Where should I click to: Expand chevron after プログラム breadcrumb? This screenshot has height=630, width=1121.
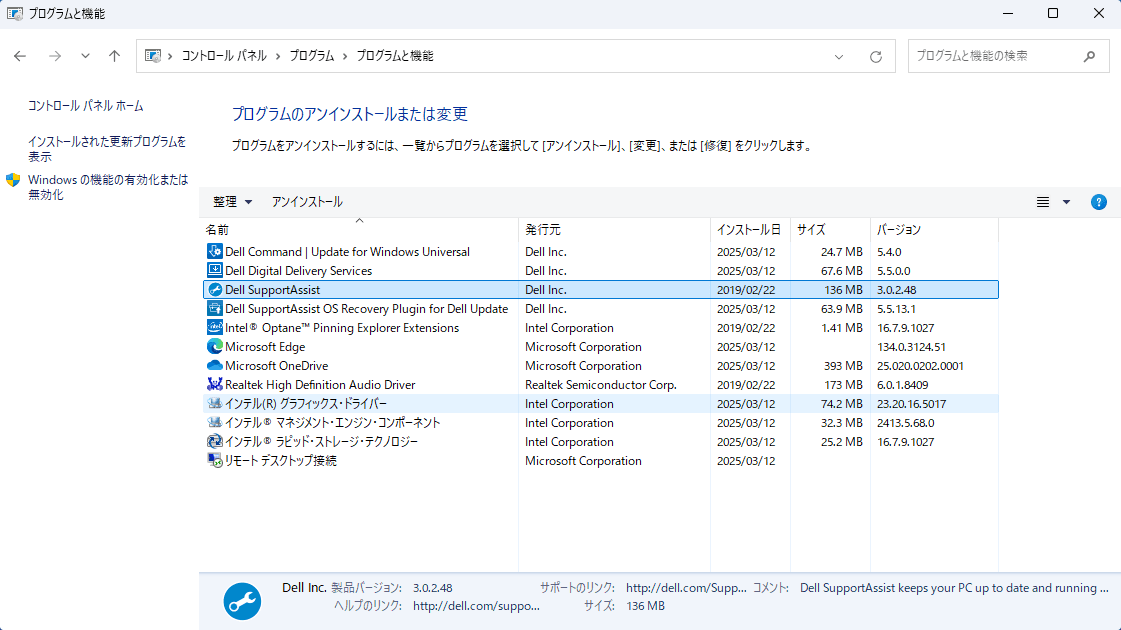345,56
